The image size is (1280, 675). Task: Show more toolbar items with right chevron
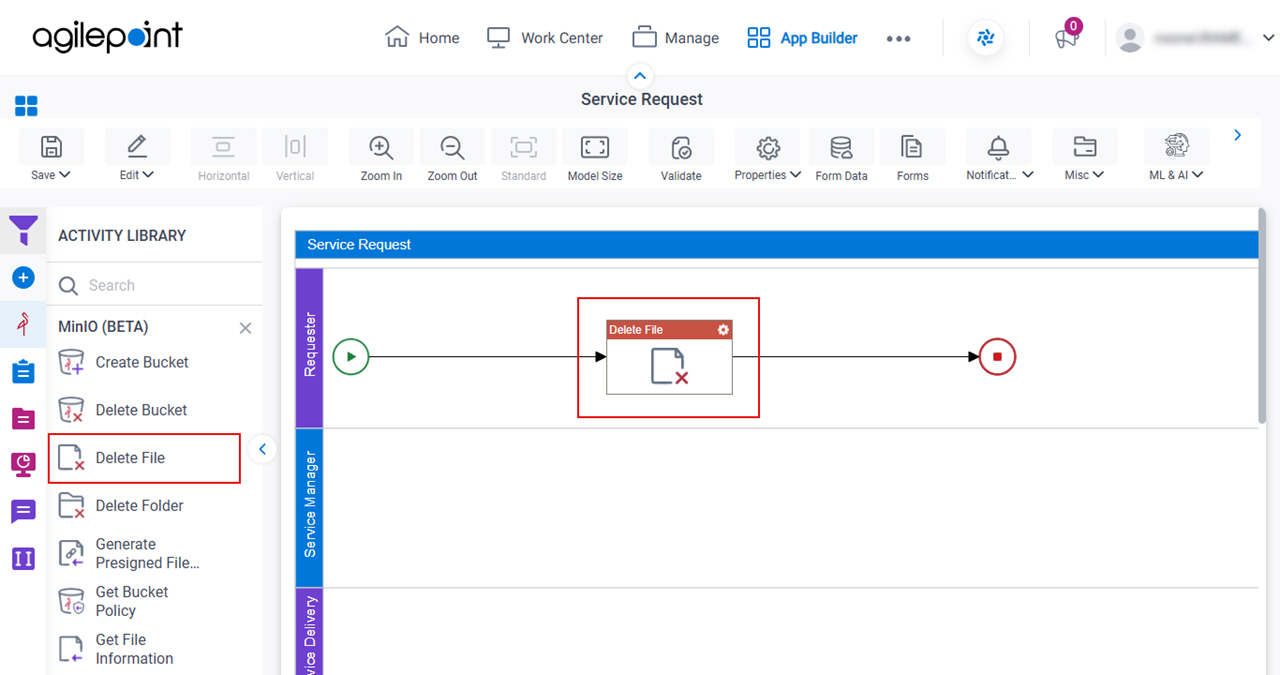pyautogui.click(x=1238, y=135)
